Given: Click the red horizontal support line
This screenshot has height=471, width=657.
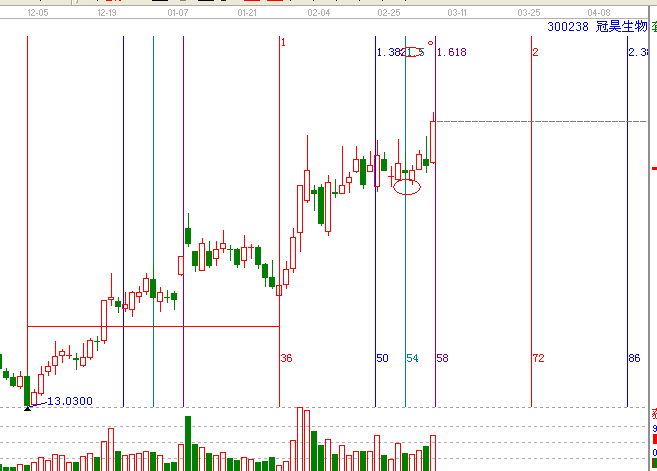Looking at the screenshot, I should pyautogui.click(x=150, y=326).
